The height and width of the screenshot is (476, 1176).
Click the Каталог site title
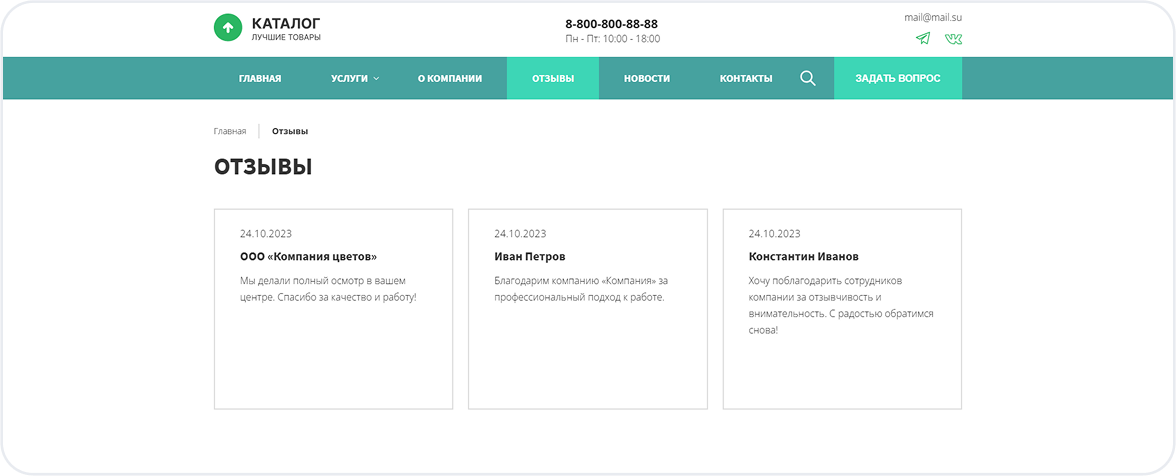tap(286, 23)
